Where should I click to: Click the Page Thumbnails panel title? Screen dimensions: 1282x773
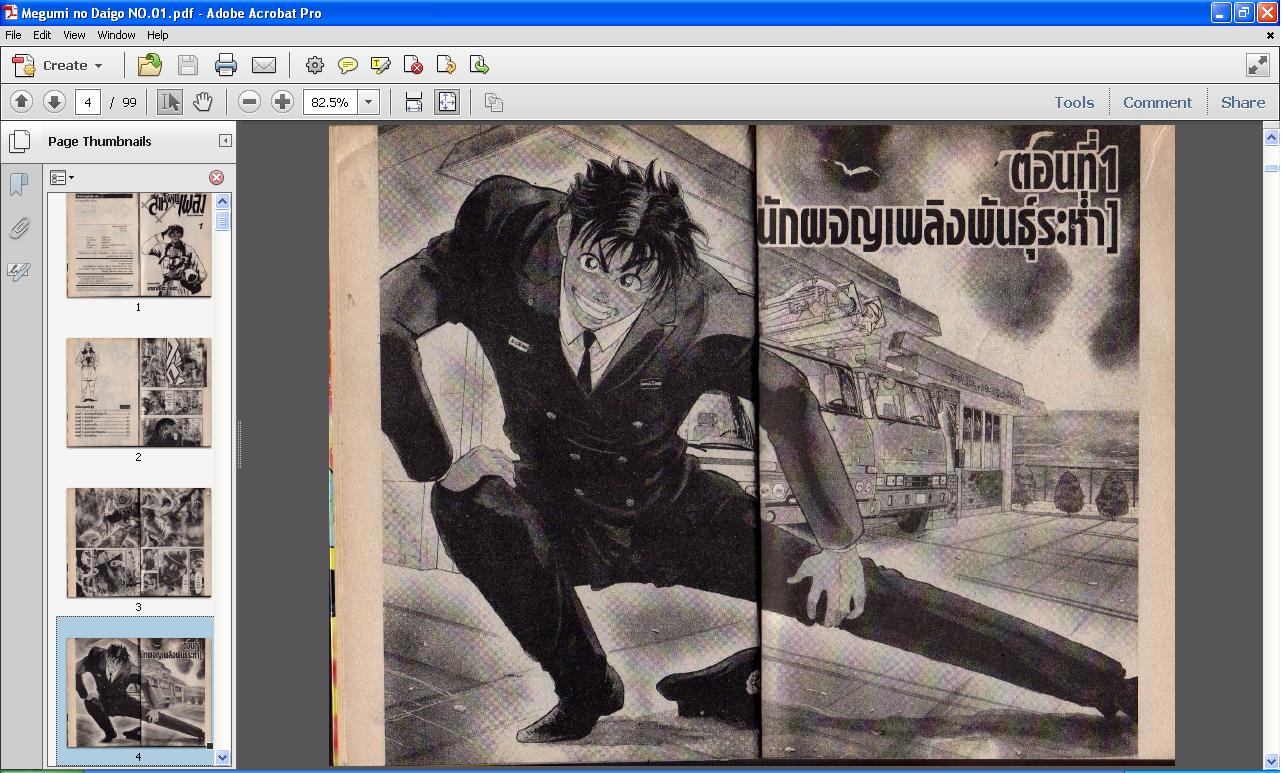100,141
